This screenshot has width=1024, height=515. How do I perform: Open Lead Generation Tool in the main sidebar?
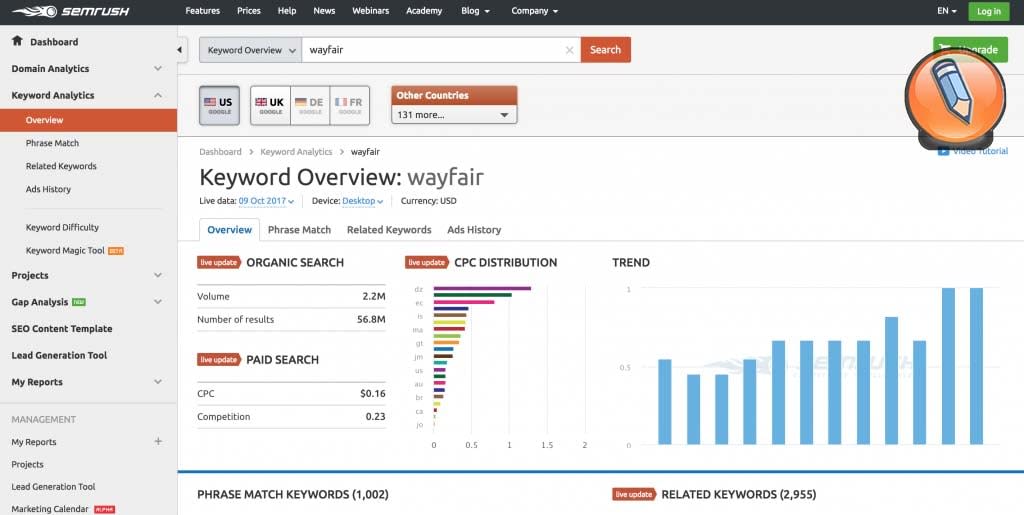59,356
